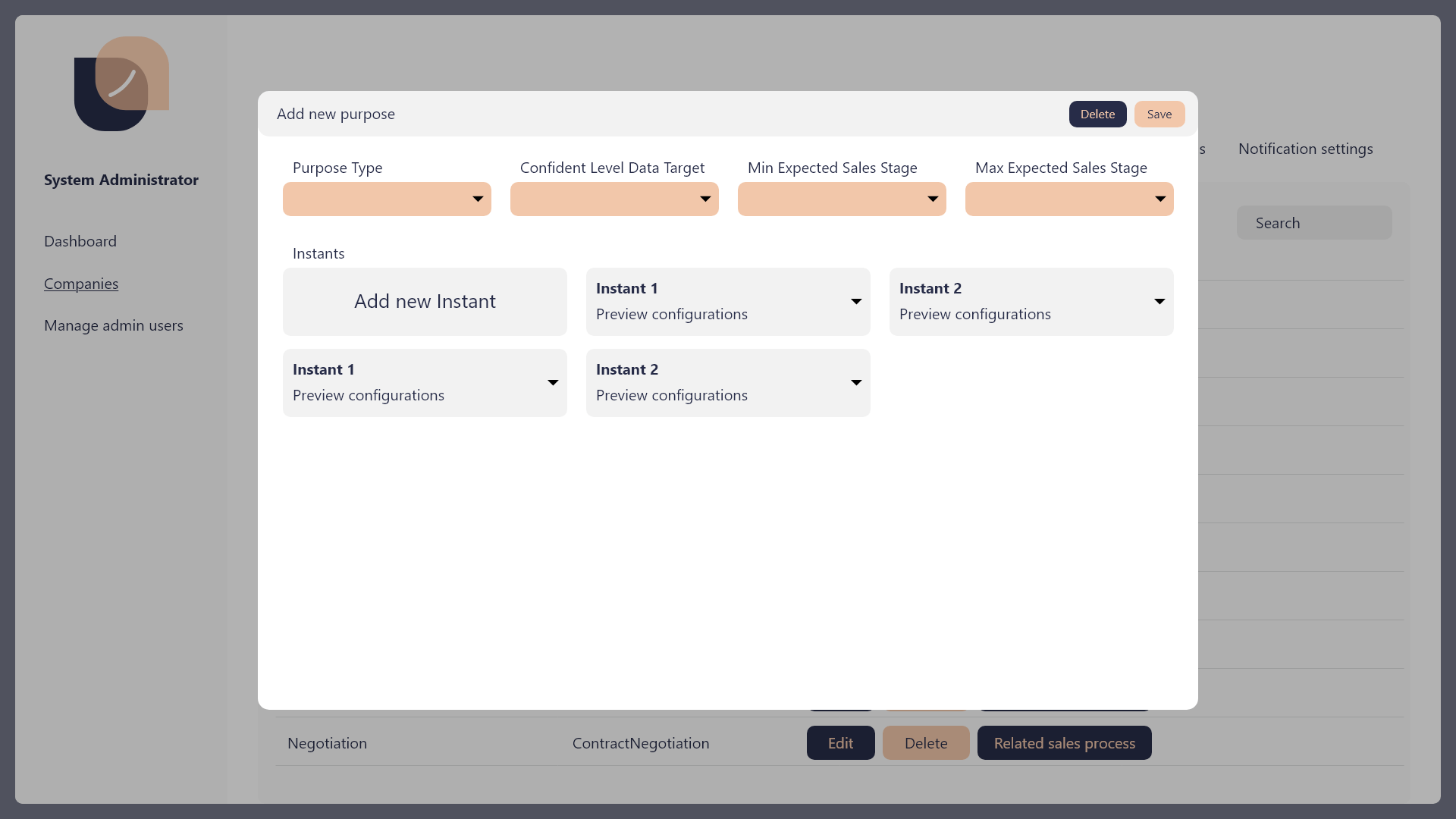Expand the bottom-row Instant 1 card arrow
Viewport: 1456px width, 819px height.
[x=553, y=383]
